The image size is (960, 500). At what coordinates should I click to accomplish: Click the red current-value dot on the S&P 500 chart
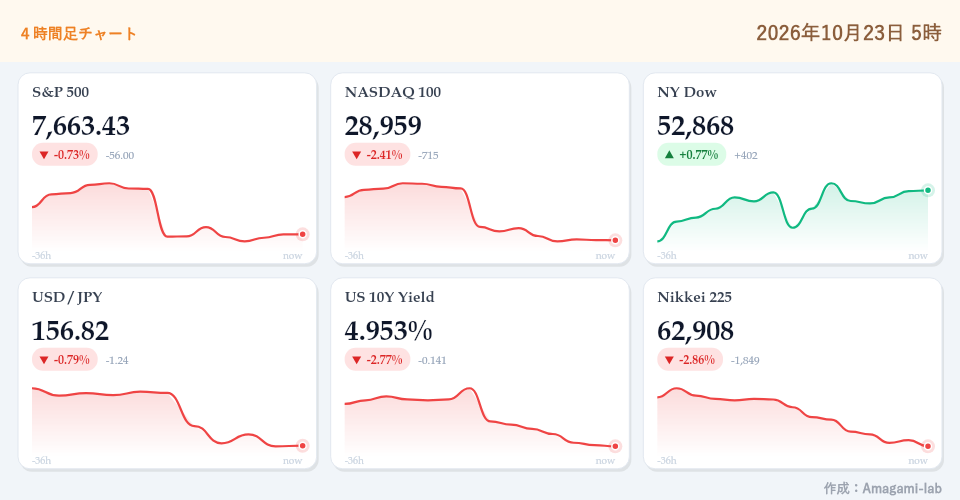click(x=302, y=234)
